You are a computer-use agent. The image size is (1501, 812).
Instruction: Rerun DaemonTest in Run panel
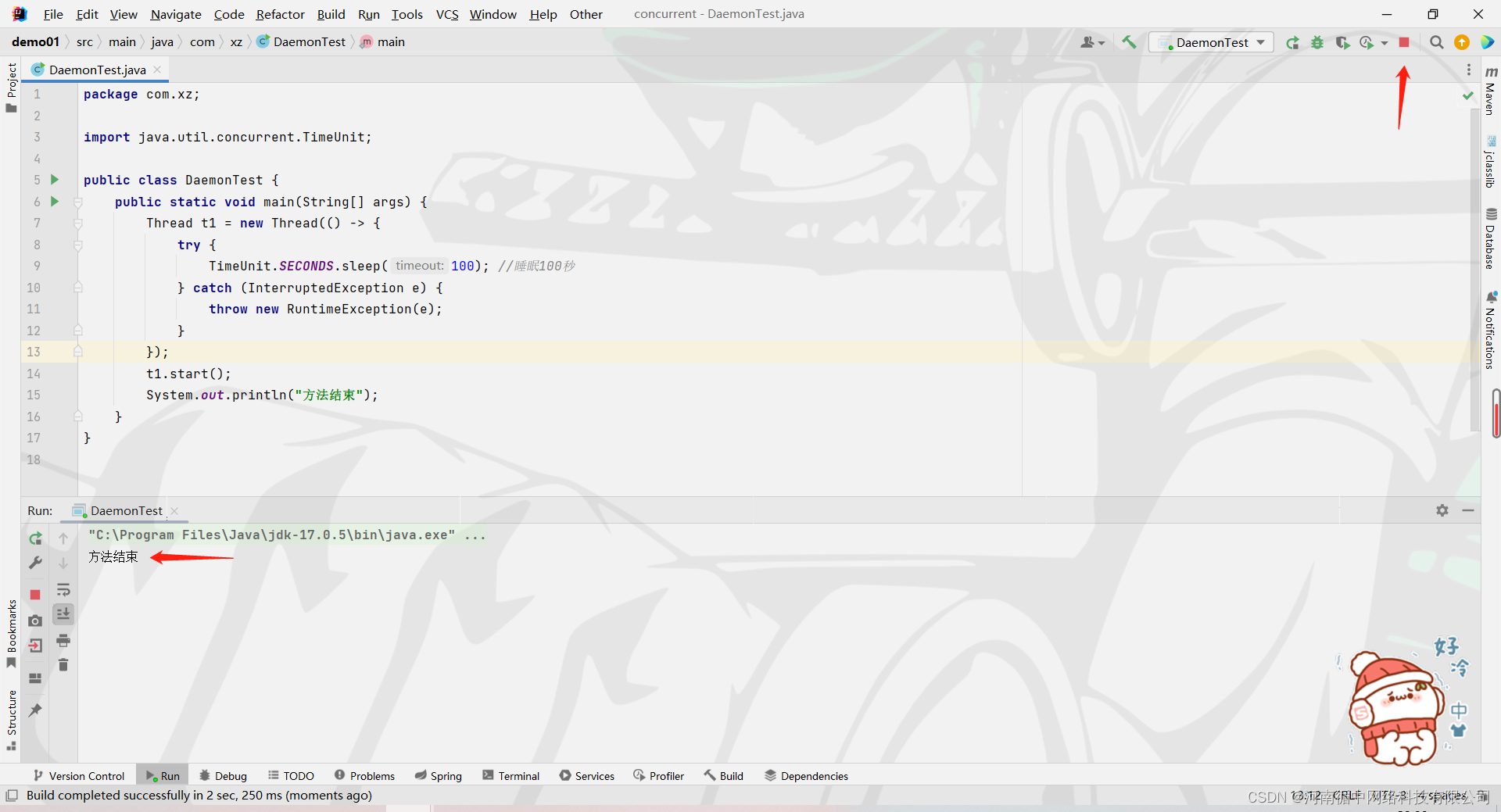coord(35,538)
